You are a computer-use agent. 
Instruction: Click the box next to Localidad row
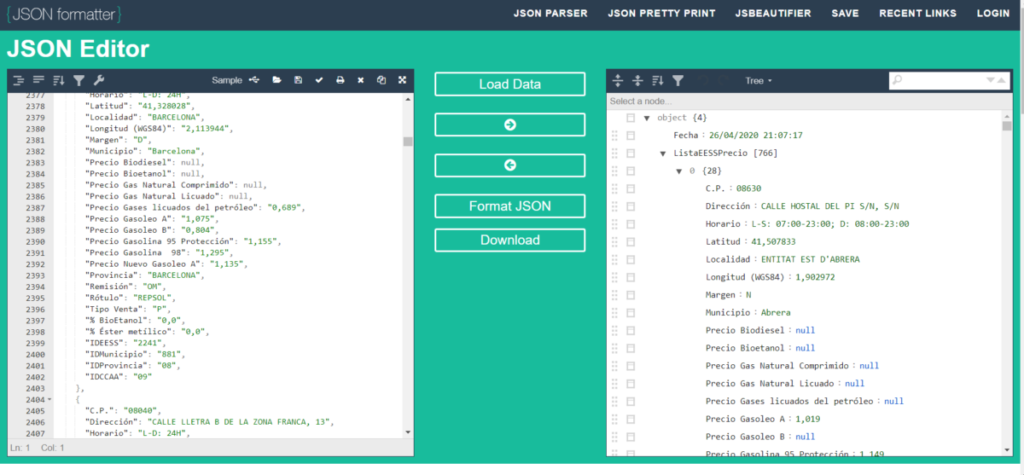630,259
